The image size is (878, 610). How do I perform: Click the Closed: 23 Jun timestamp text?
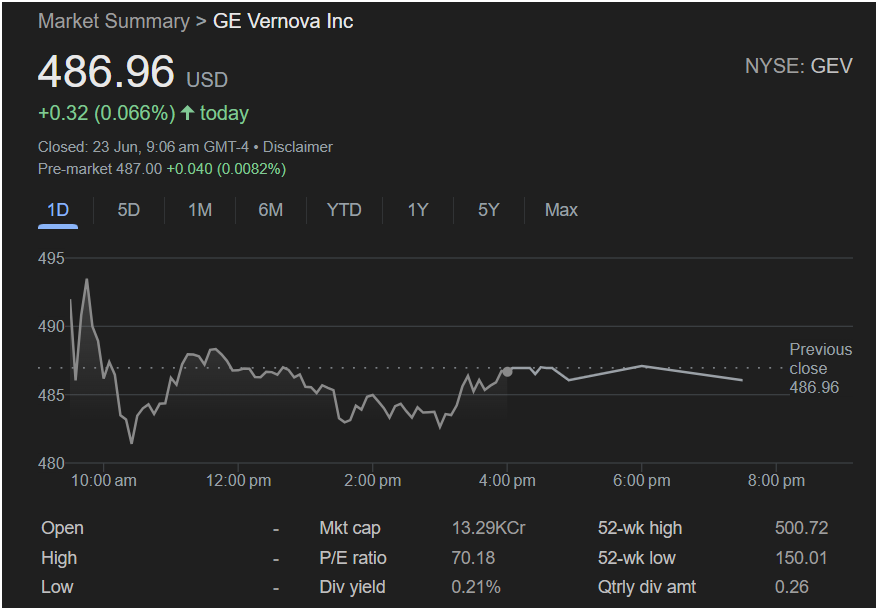(143, 147)
